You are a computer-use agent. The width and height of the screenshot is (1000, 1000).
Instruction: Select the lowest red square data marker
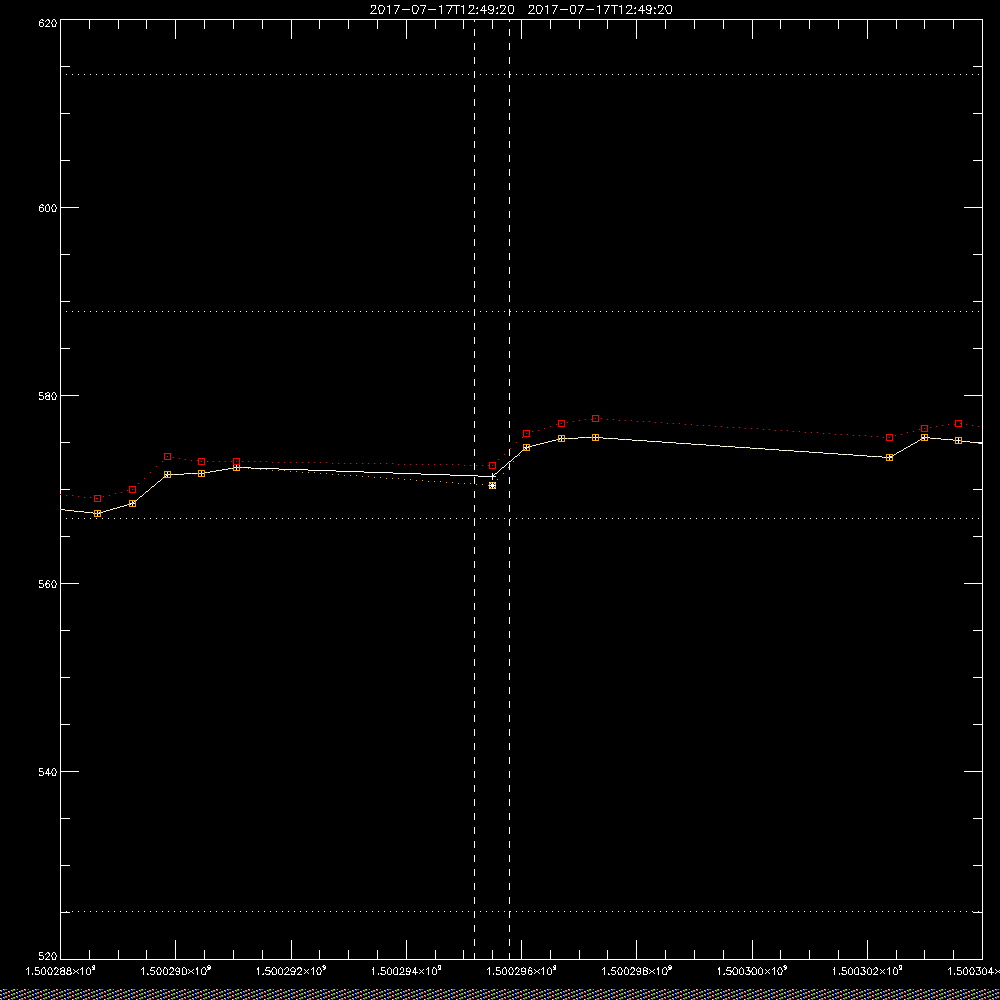click(98, 498)
